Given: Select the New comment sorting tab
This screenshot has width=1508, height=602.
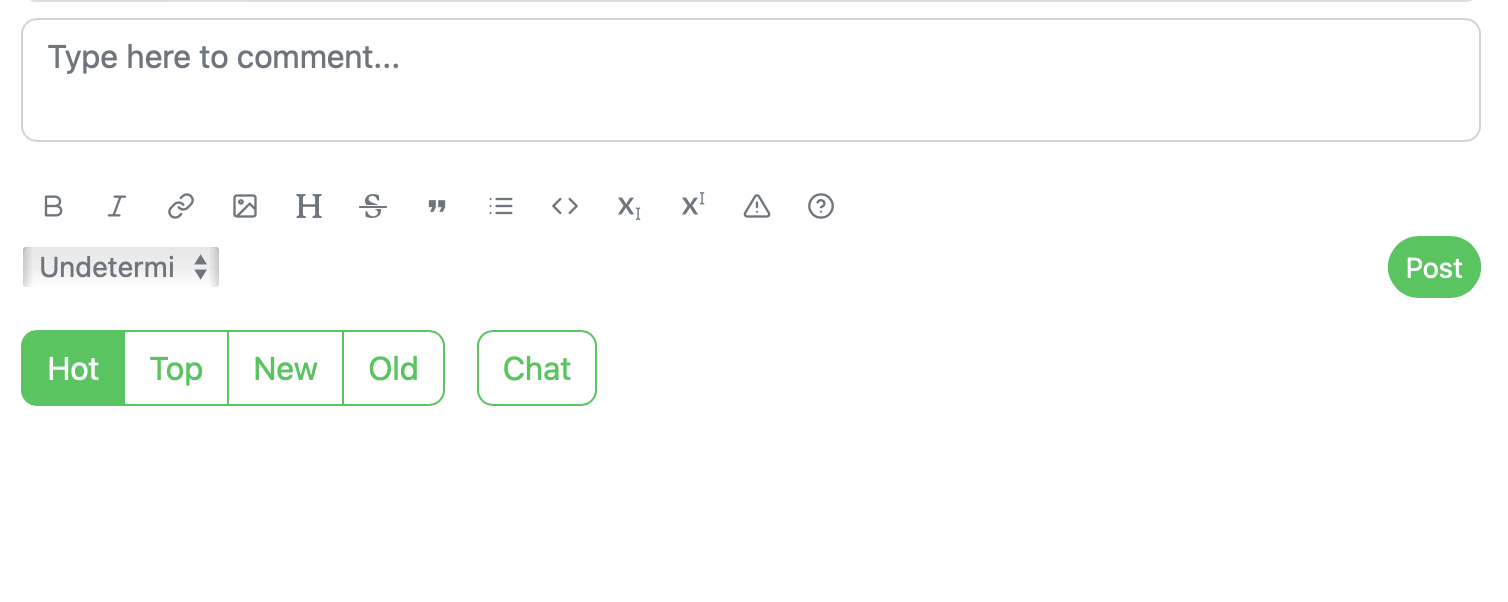Looking at the screenshot, I should point(285,368).
